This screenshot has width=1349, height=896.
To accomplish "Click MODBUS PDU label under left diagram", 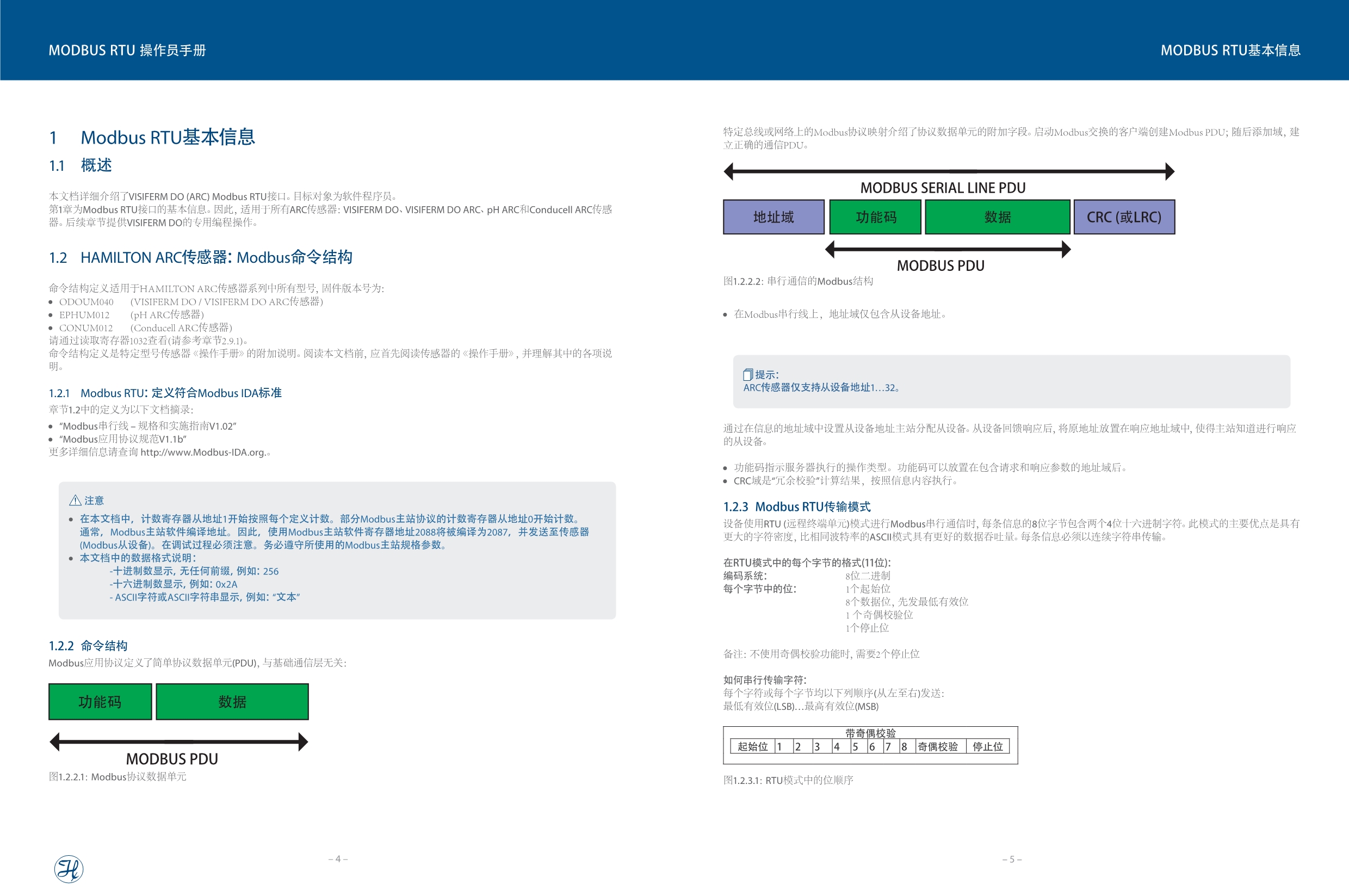I will coord(172,759).
